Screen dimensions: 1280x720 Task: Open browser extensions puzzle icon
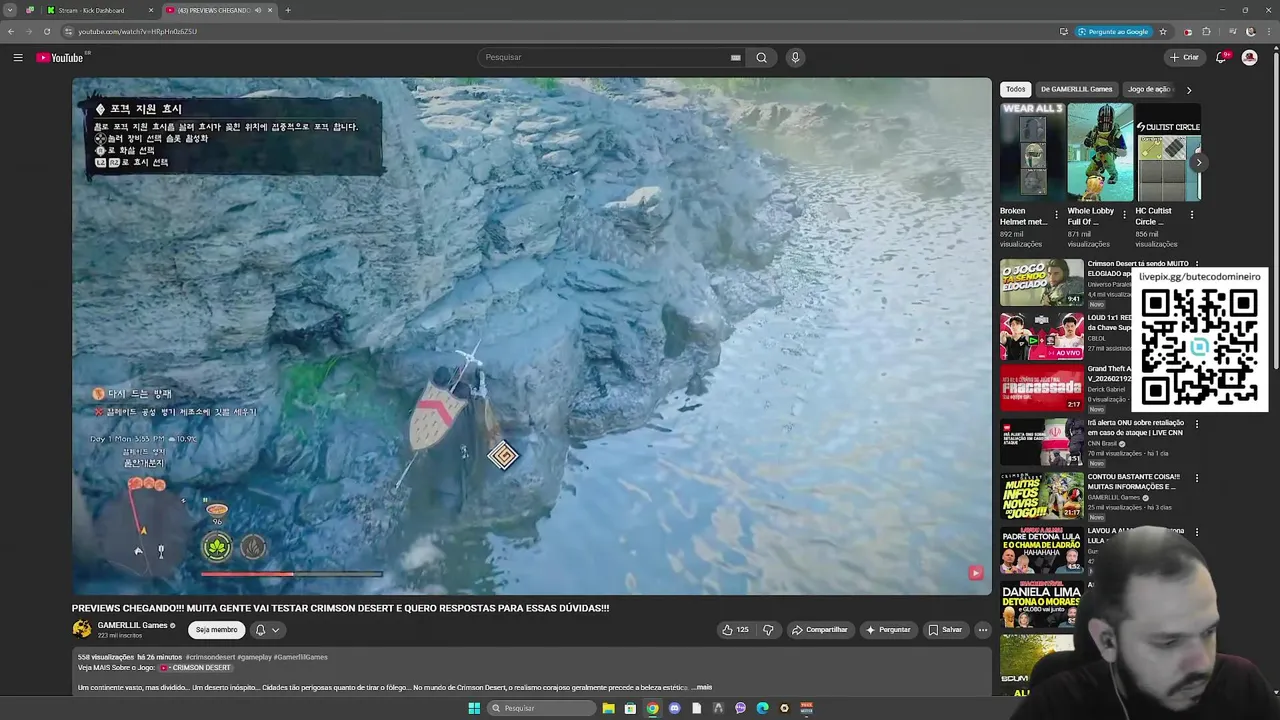coord(1206,31)
